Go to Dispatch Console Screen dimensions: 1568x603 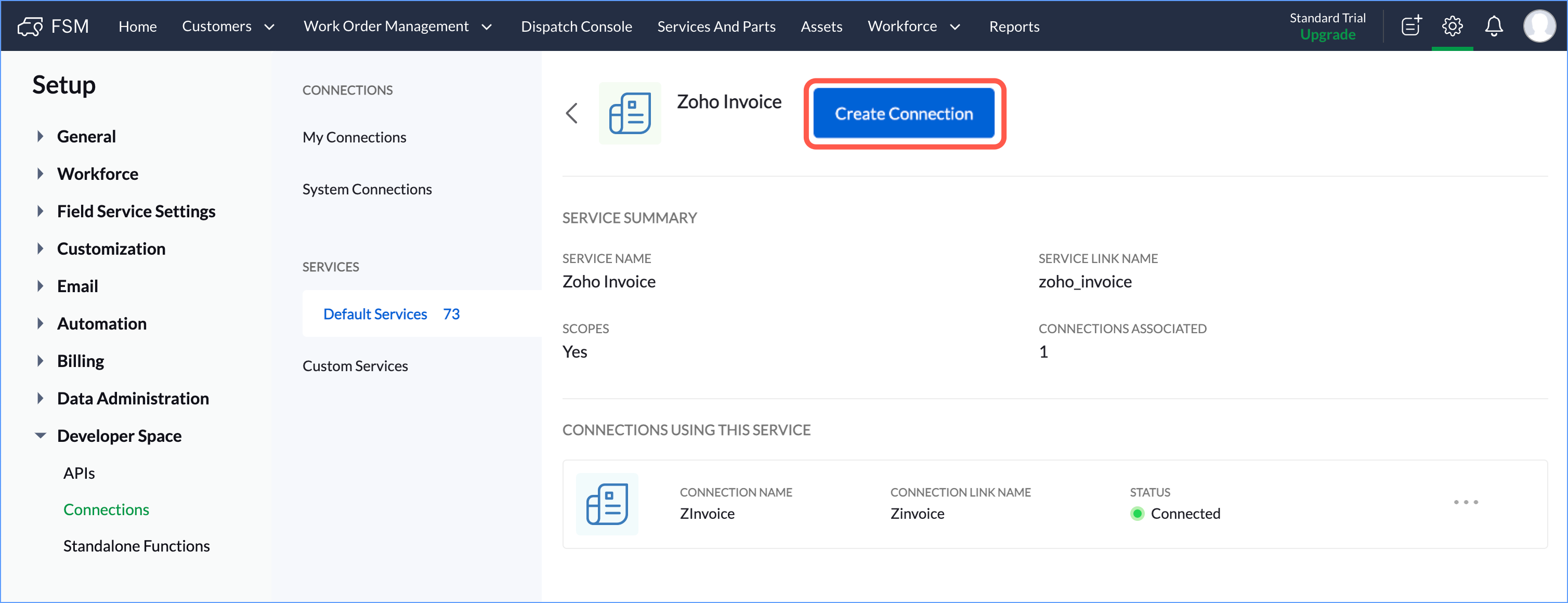[576, 26]
